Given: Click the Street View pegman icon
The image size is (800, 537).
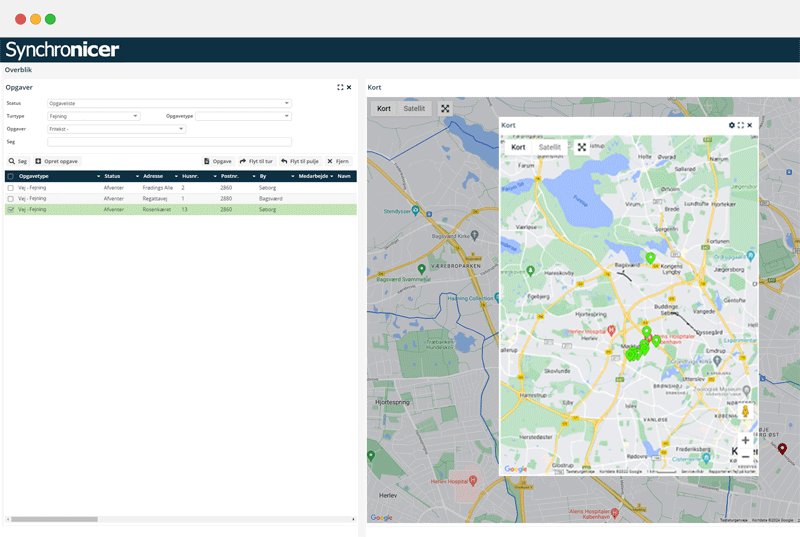Looking at the screenshot, I should pyautogui.click(x=745, y=411).
